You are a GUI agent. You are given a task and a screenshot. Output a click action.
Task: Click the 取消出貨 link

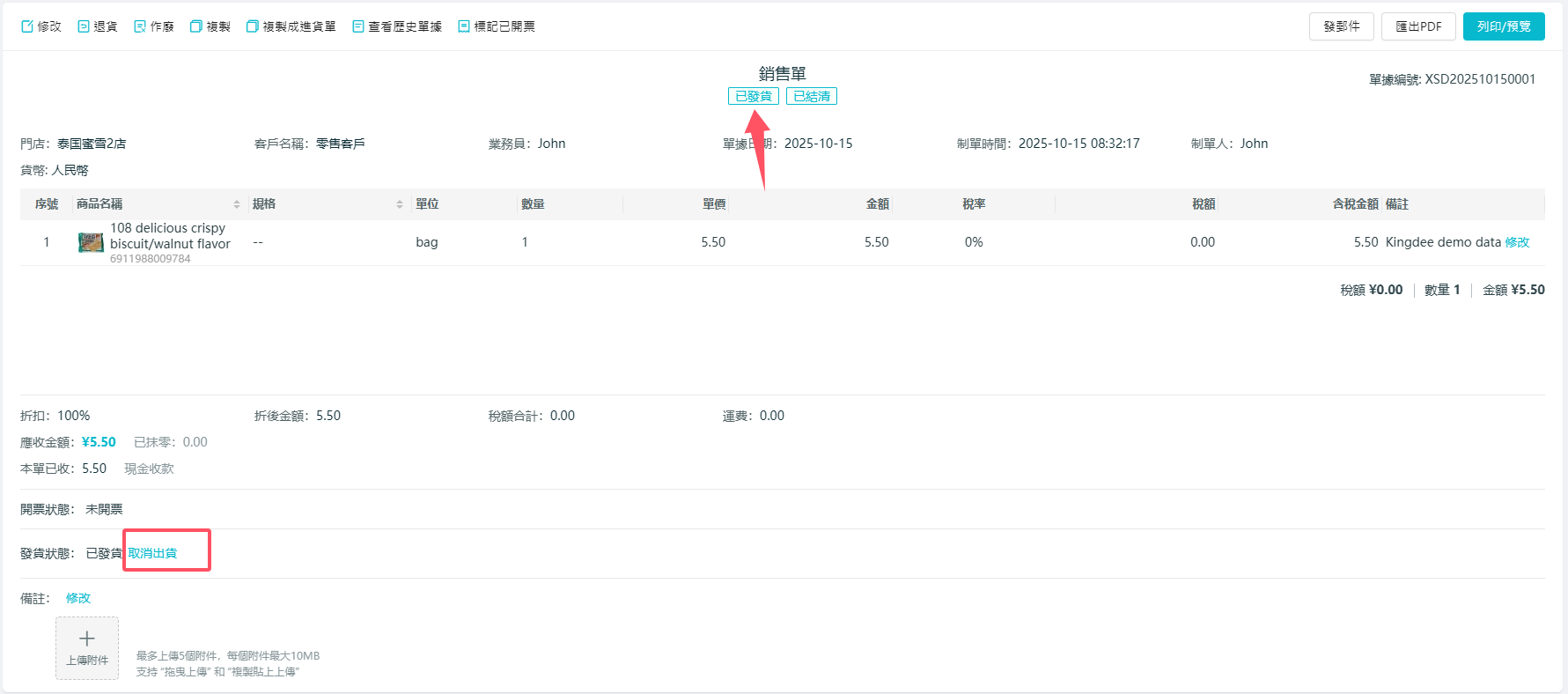152,553
